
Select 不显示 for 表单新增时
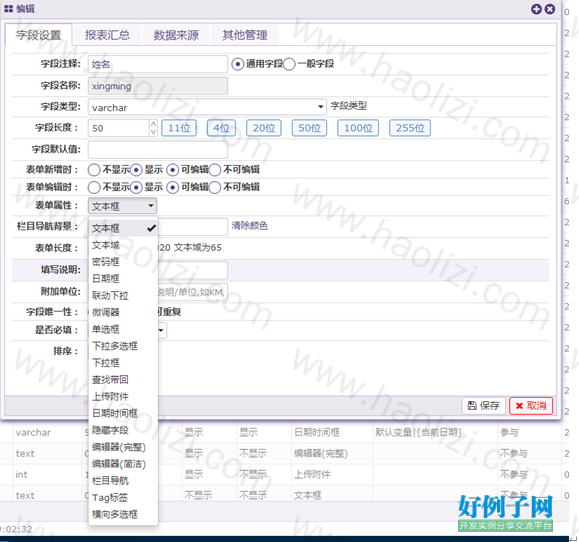(94, 170)
